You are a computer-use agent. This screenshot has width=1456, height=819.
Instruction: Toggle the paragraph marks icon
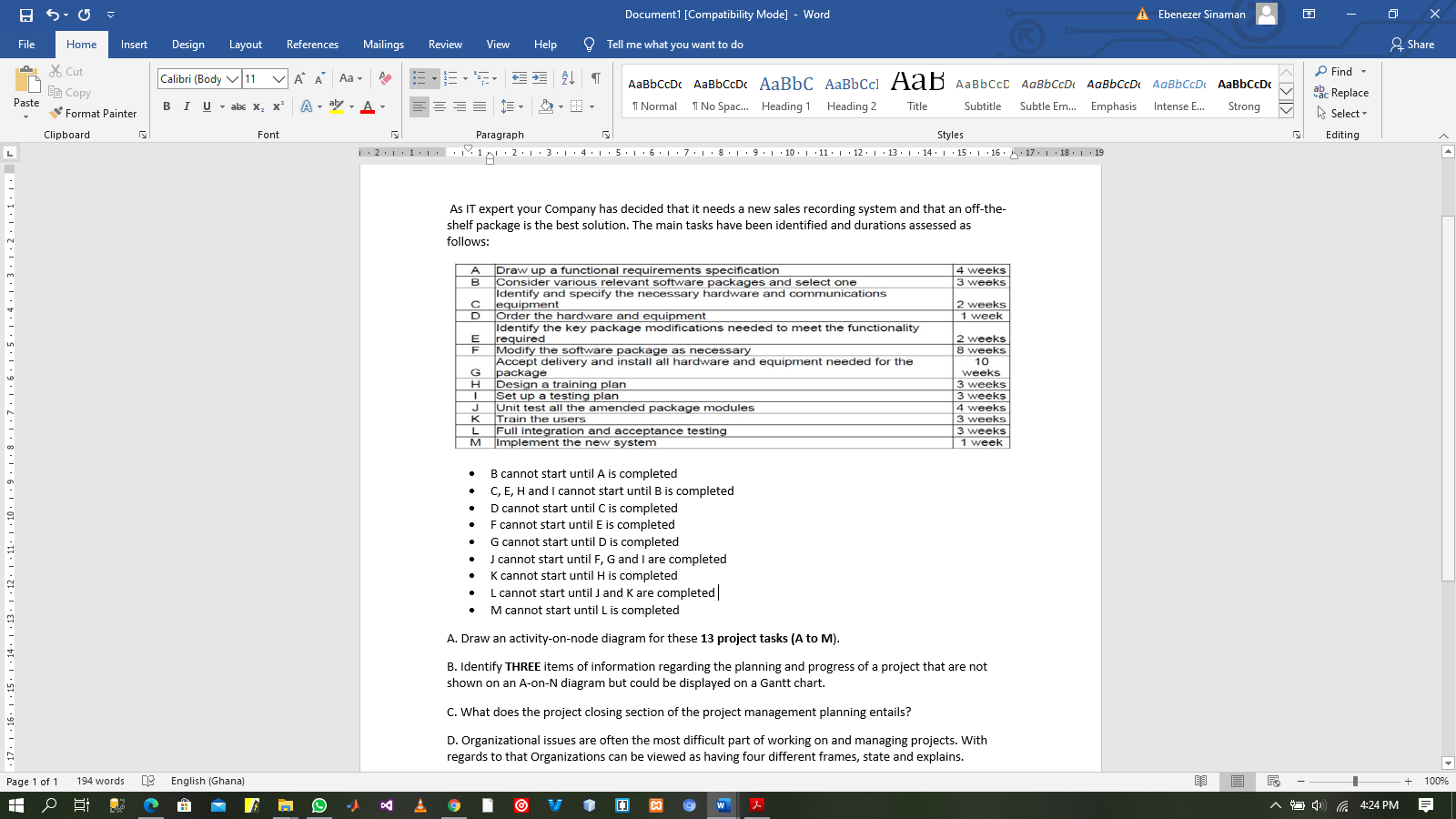(593, 78)
